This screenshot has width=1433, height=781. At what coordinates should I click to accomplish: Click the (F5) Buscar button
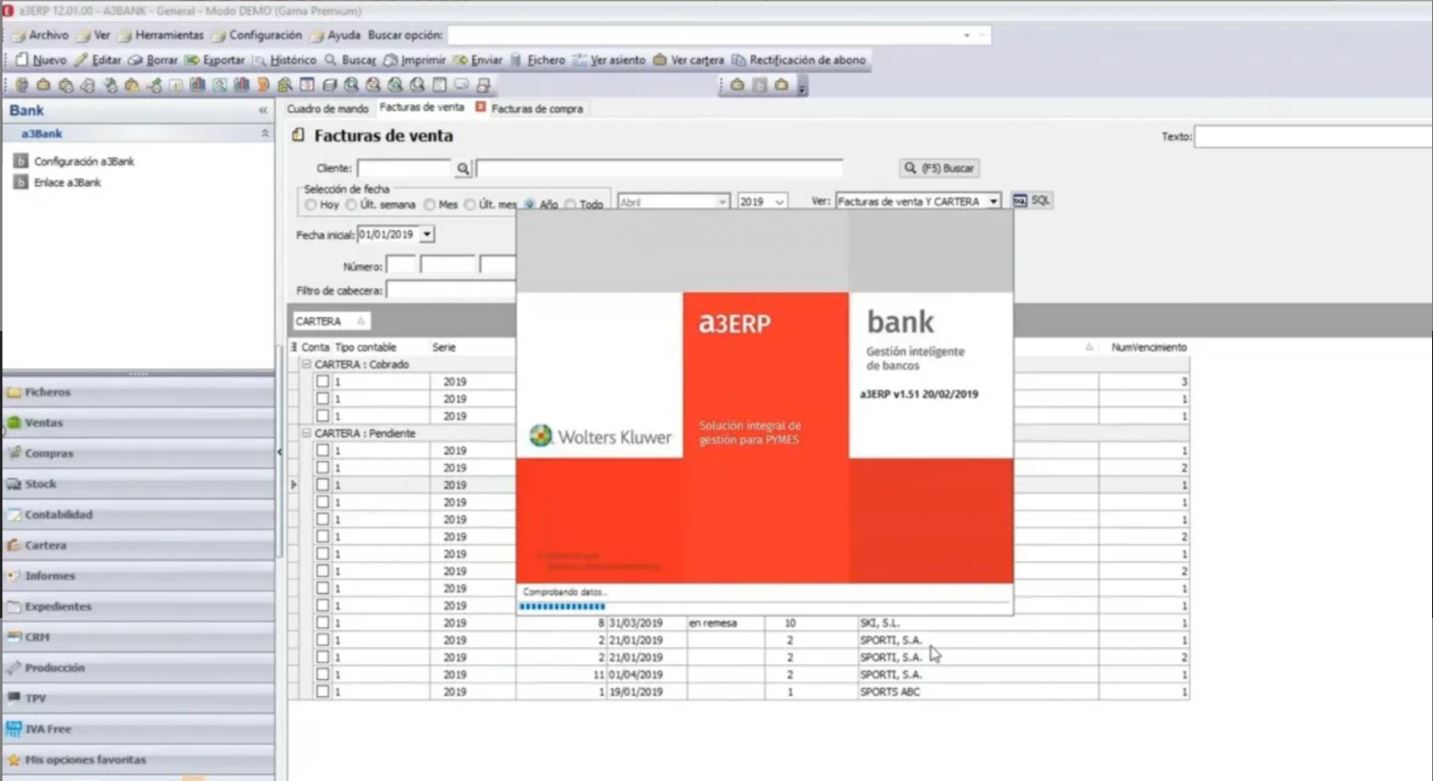coord(939,168)
